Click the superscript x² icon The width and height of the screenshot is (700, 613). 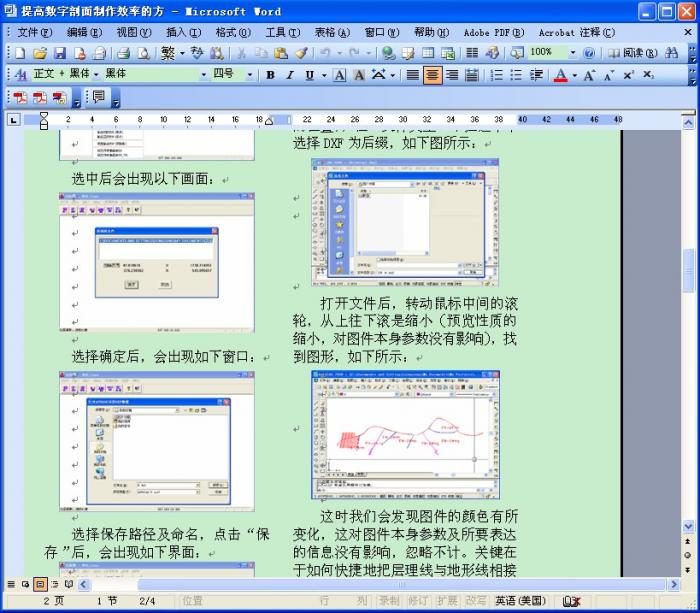pyautogui.click(x=629, y=75)
